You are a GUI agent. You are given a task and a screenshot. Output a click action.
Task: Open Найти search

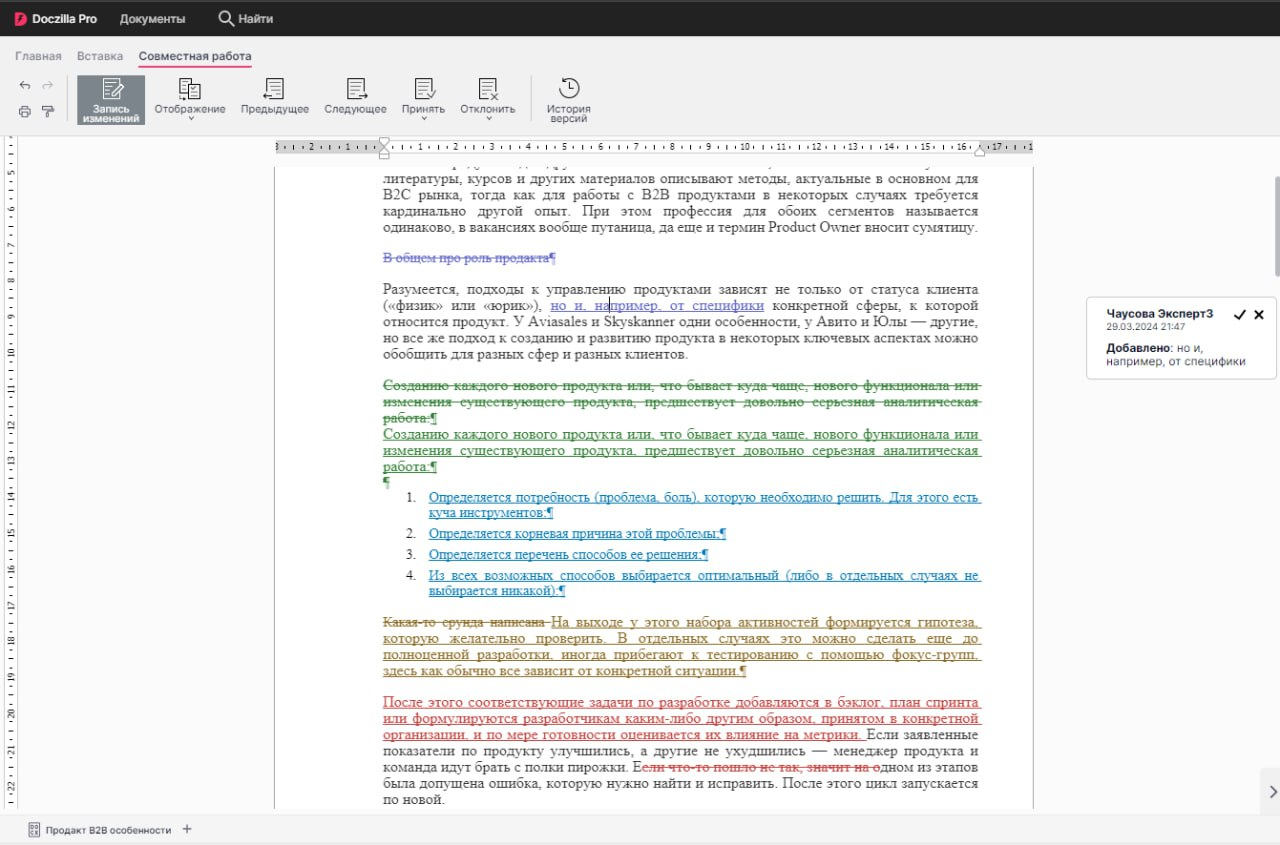pyautogui.click(x=245, y=18)
